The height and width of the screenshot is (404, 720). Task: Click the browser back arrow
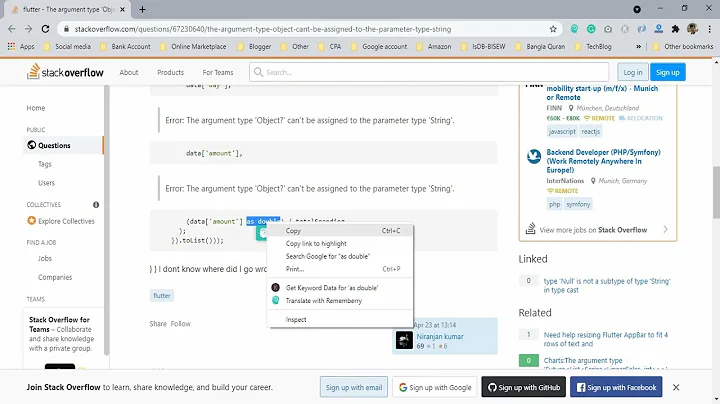point(11,29)
